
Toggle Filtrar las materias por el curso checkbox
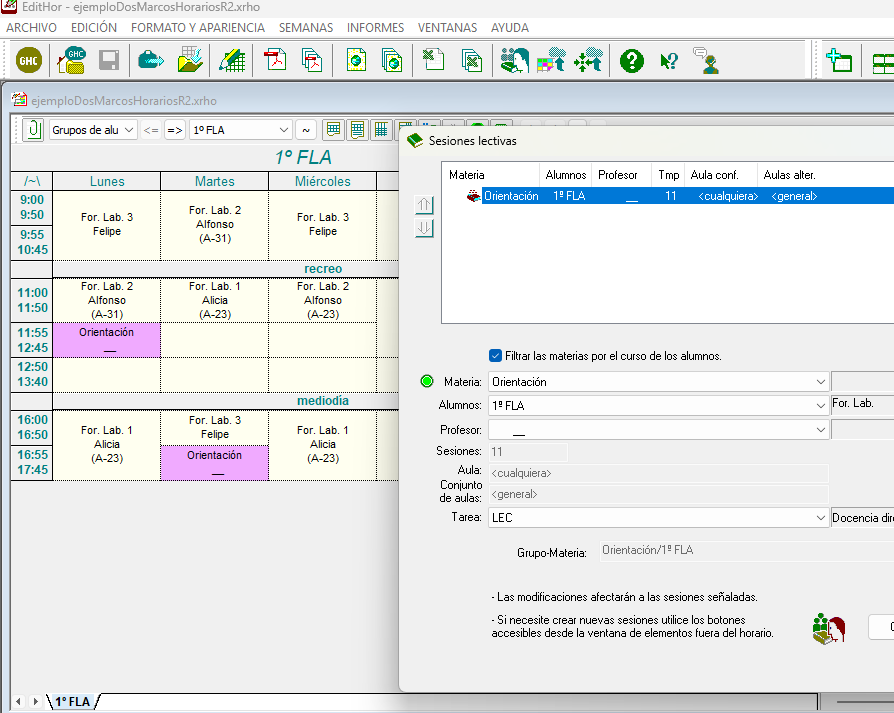(495, 356)
